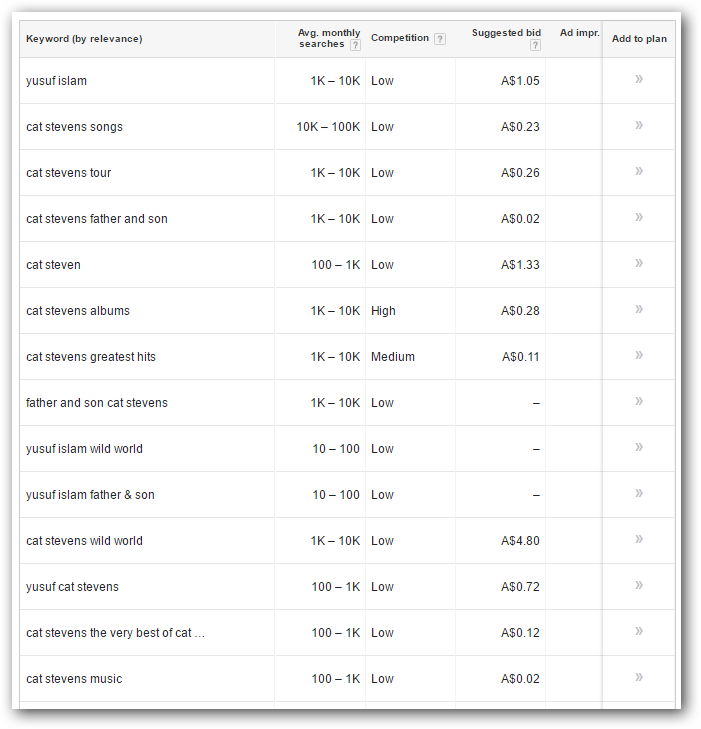Screen dimensions: 701x729
Task: Click the Ad impr. column header
Action: click(580, 33)
